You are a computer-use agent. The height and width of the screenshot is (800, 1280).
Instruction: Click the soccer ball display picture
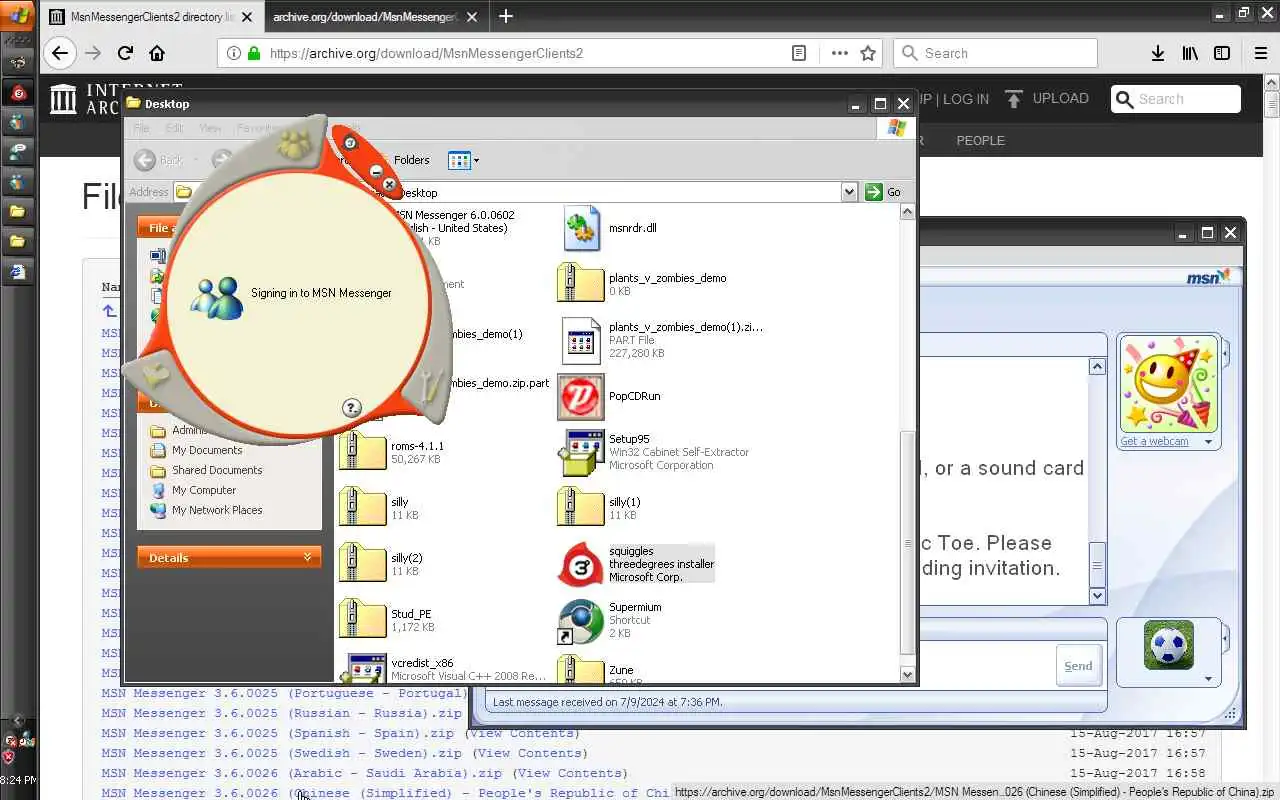(x=1168, y=645)
